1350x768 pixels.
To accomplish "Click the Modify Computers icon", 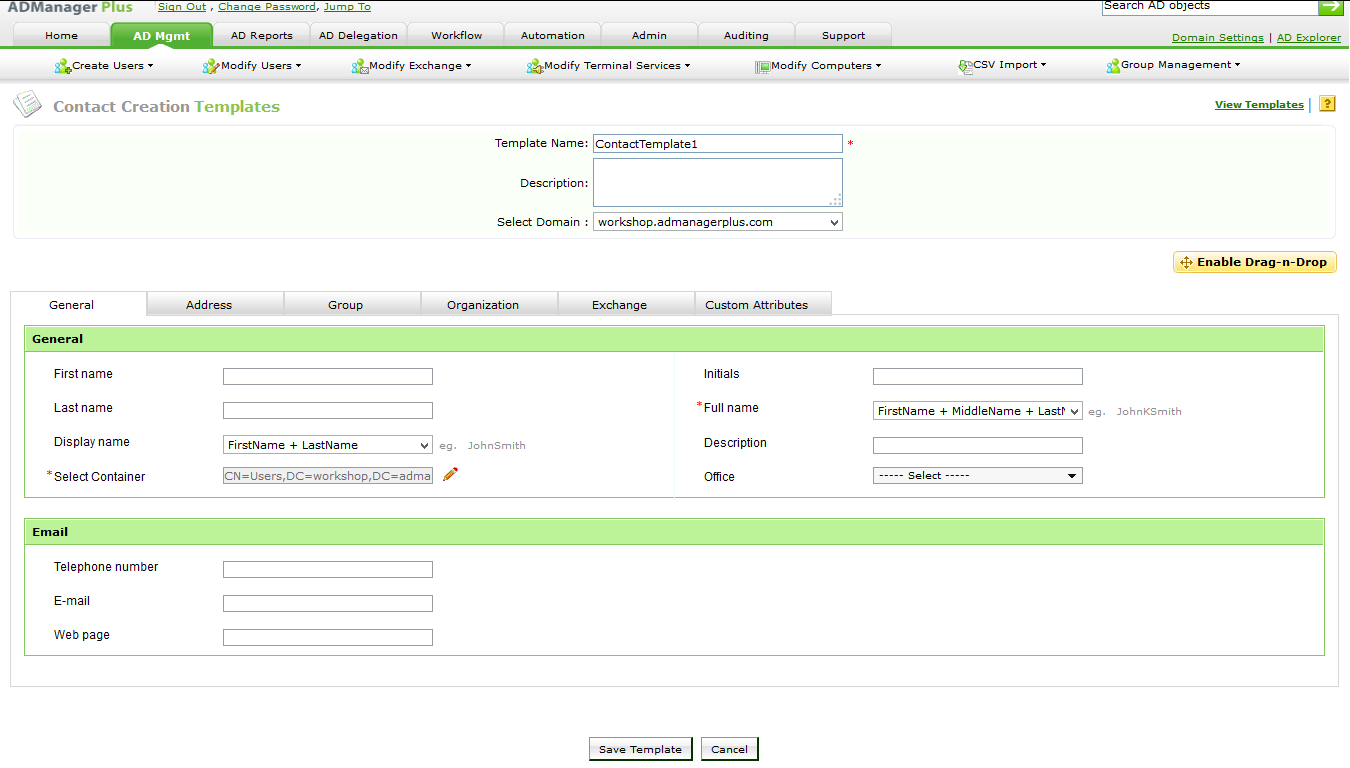I will tap(762, 66).
